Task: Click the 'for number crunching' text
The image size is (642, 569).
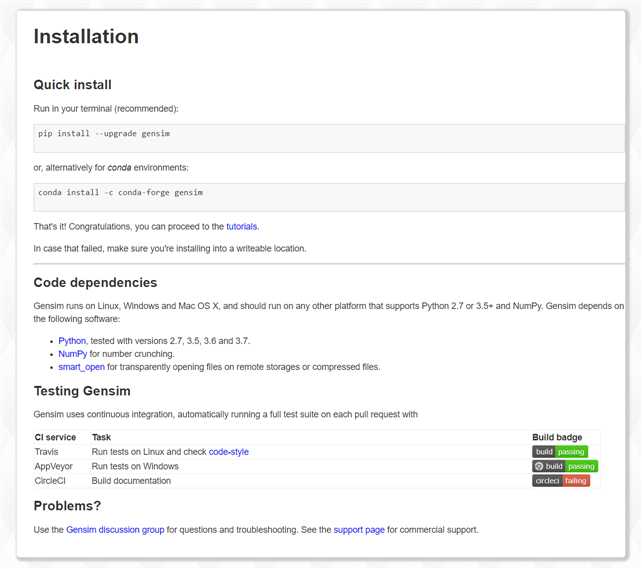Action: click(132, 354)
